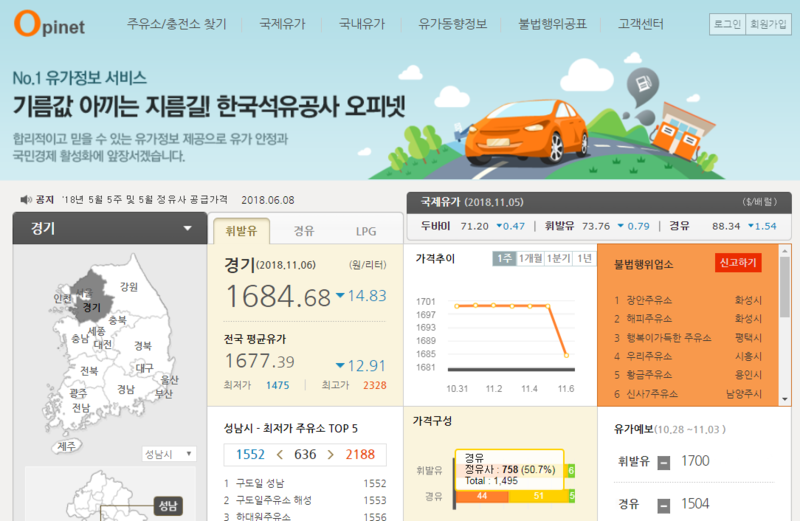Select 대구 on the Korea map
Screen dimensions: 800x521
[144, 368]
